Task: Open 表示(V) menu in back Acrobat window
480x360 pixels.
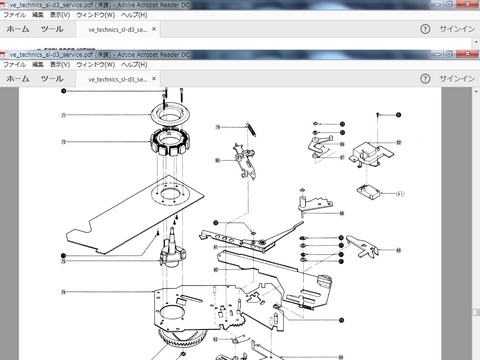Action: pyautogui.click(x=60, y=15)
